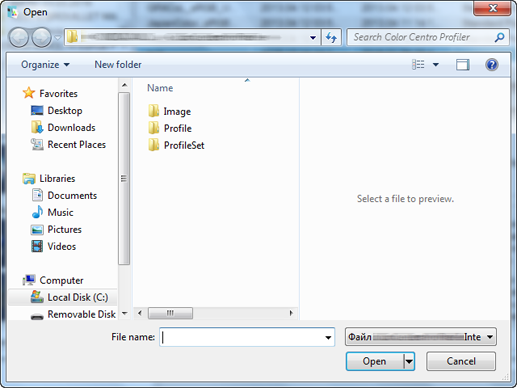Viewport: 517px width, 388px height.
Task: Open Desktop in Favorites
Action: click(65, 111)
